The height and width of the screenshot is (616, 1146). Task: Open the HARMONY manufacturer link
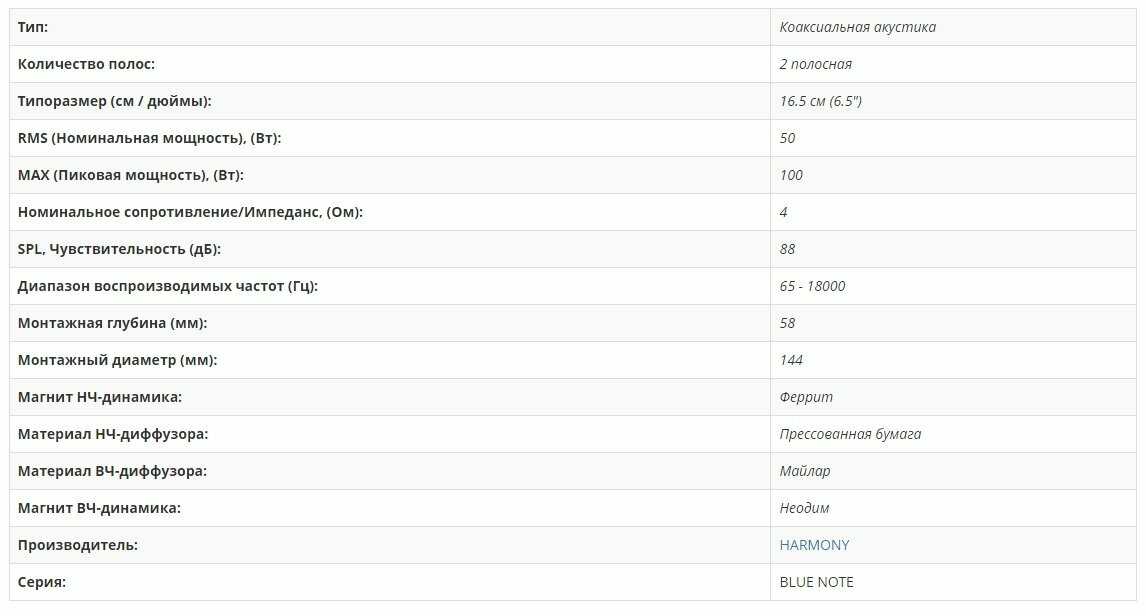(x=814, y=545)
